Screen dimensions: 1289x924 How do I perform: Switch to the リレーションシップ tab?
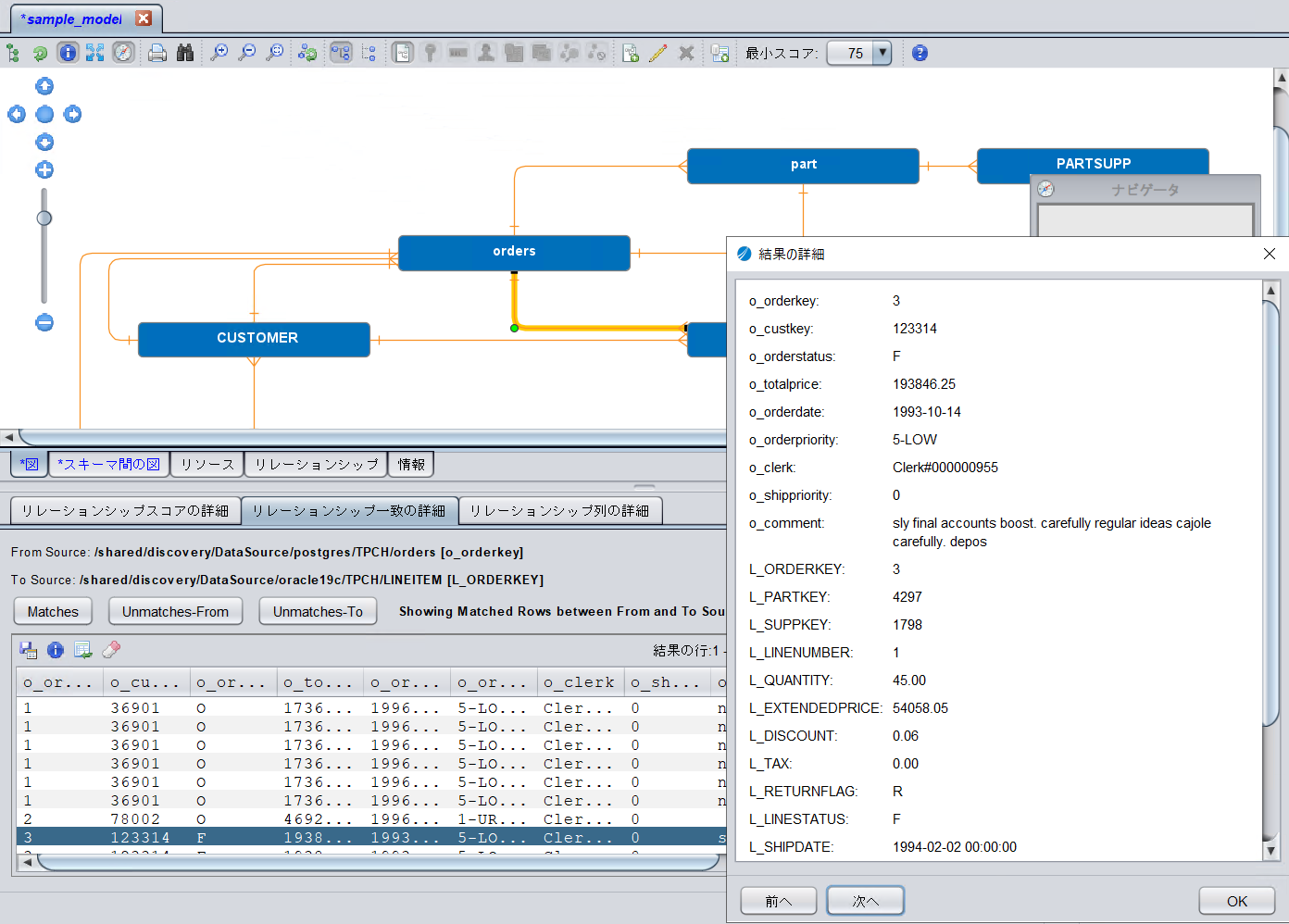[317, 464]
